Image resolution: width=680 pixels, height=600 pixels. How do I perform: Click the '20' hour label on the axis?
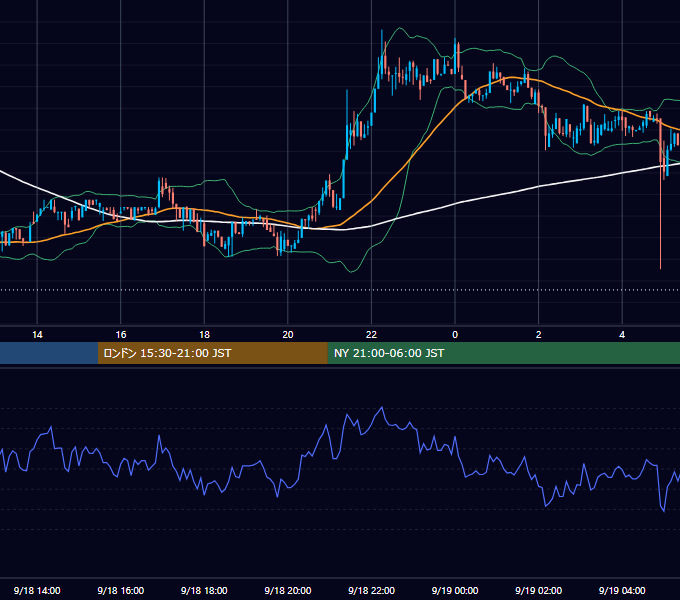288,335
